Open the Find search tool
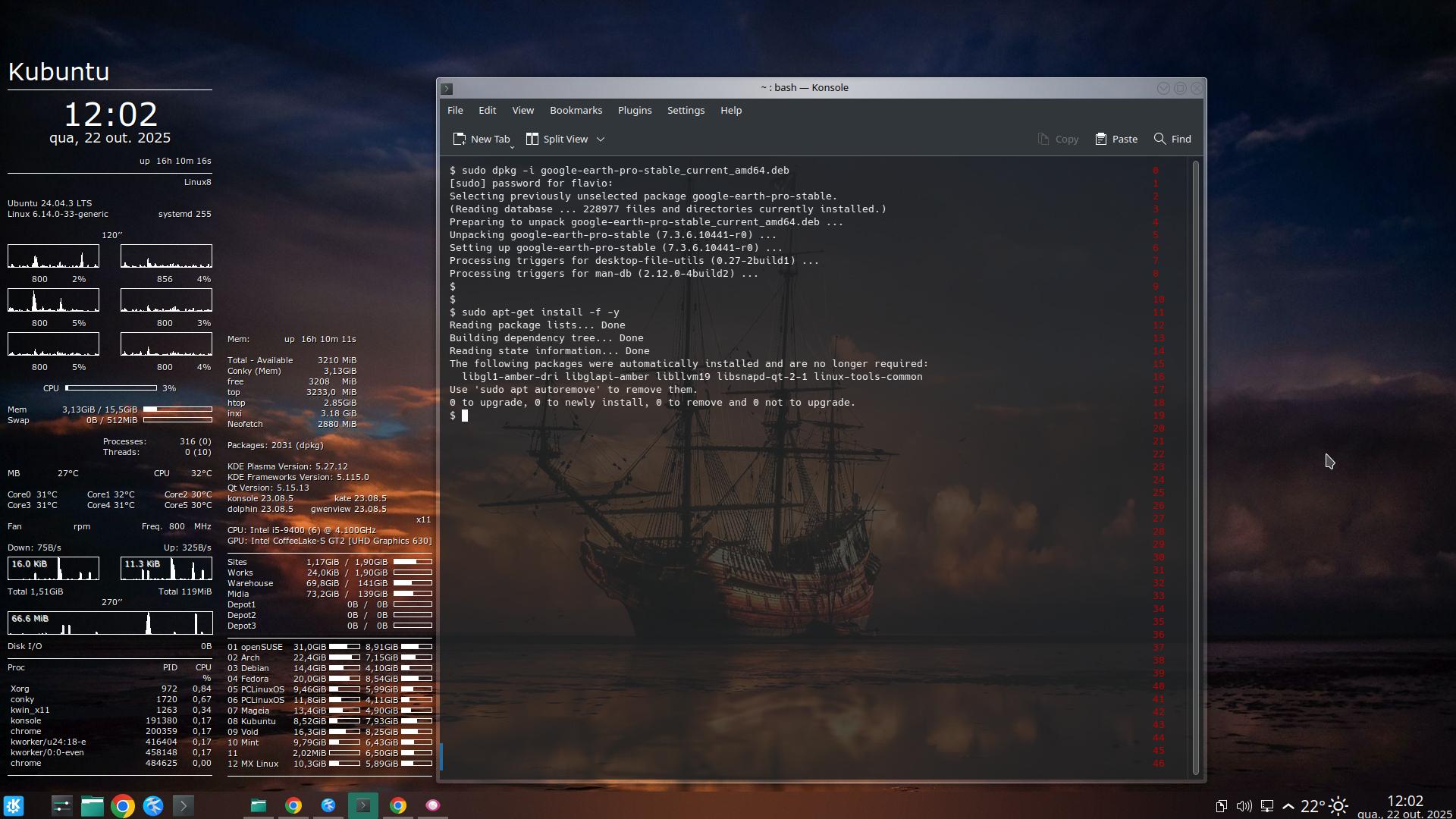Viewport: 1456px width, 819px height. pos(1172,139)
